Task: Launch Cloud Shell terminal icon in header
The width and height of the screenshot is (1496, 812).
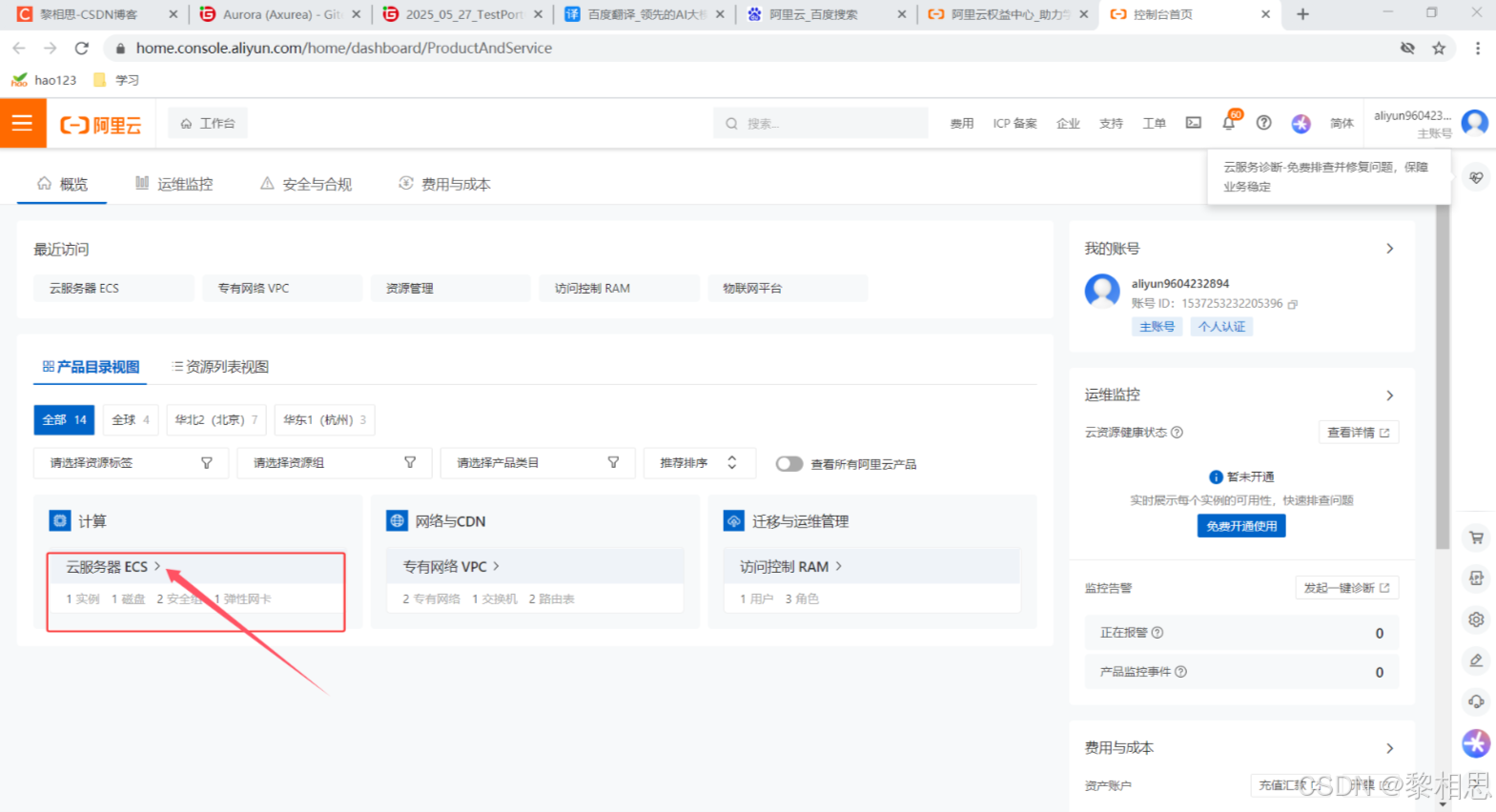Action: tap(1193, 123)
